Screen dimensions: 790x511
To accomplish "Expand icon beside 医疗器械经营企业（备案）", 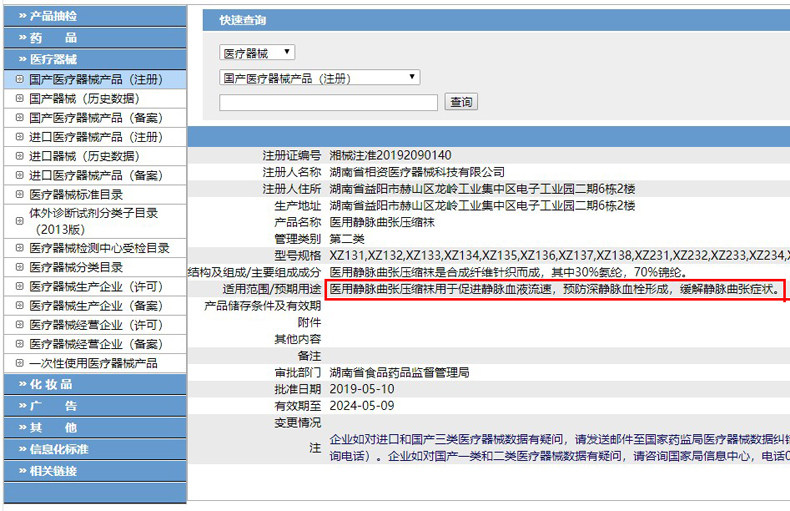I will (20, 343).
